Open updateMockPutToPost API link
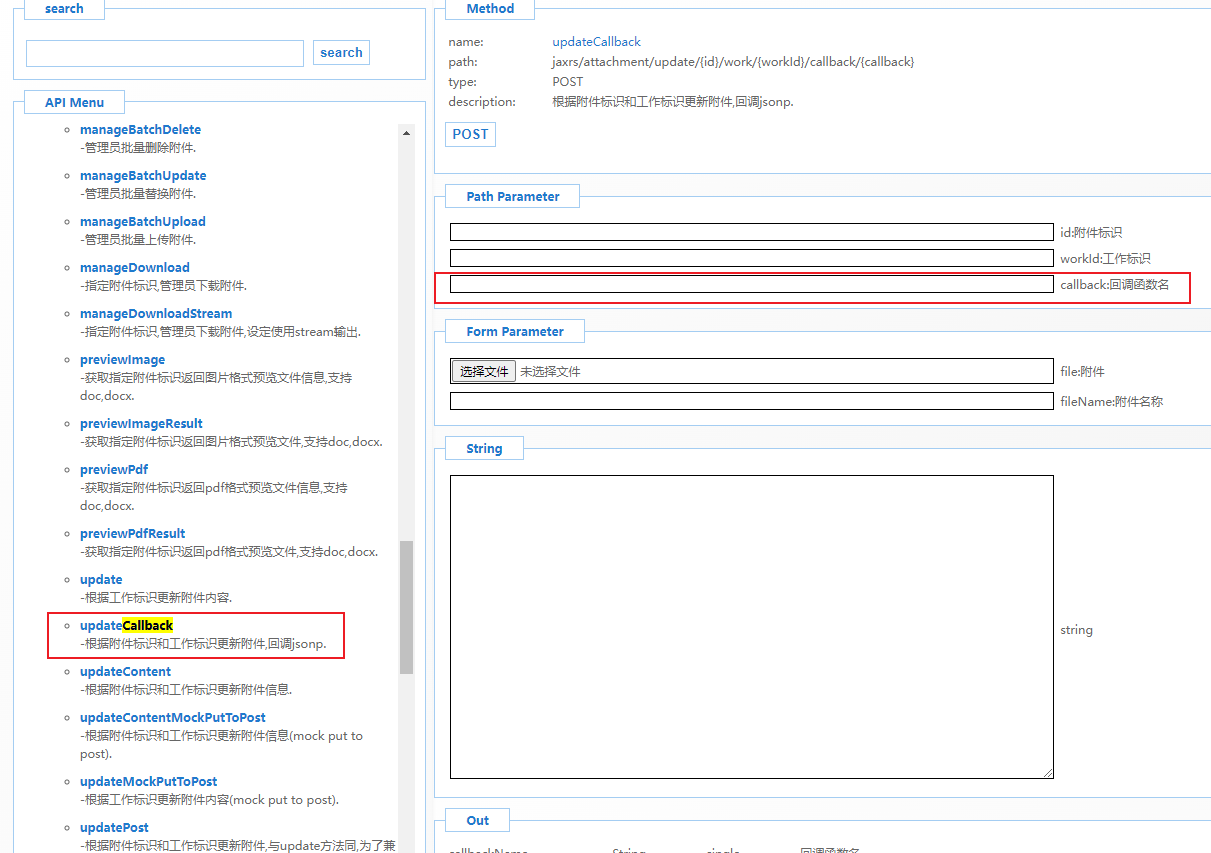The image size is (1211, 853). click(x=149, y=782)
